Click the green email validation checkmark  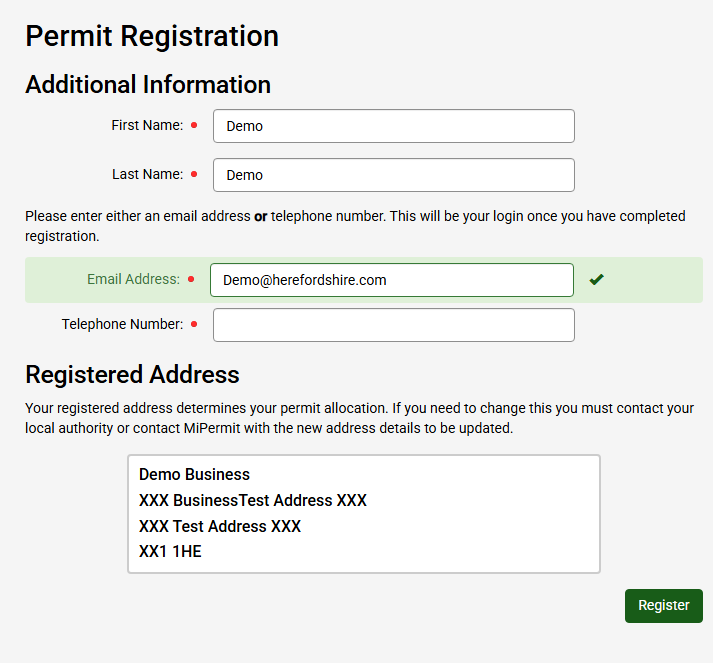597,280
